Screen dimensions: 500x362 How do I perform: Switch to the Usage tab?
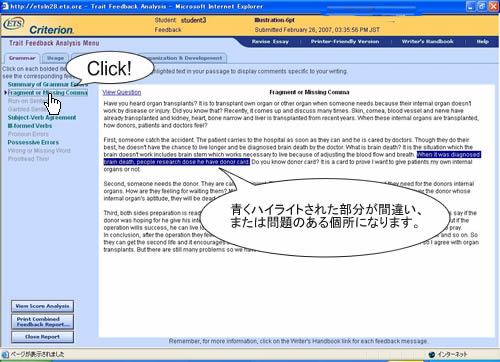click(x=55, y=58)
